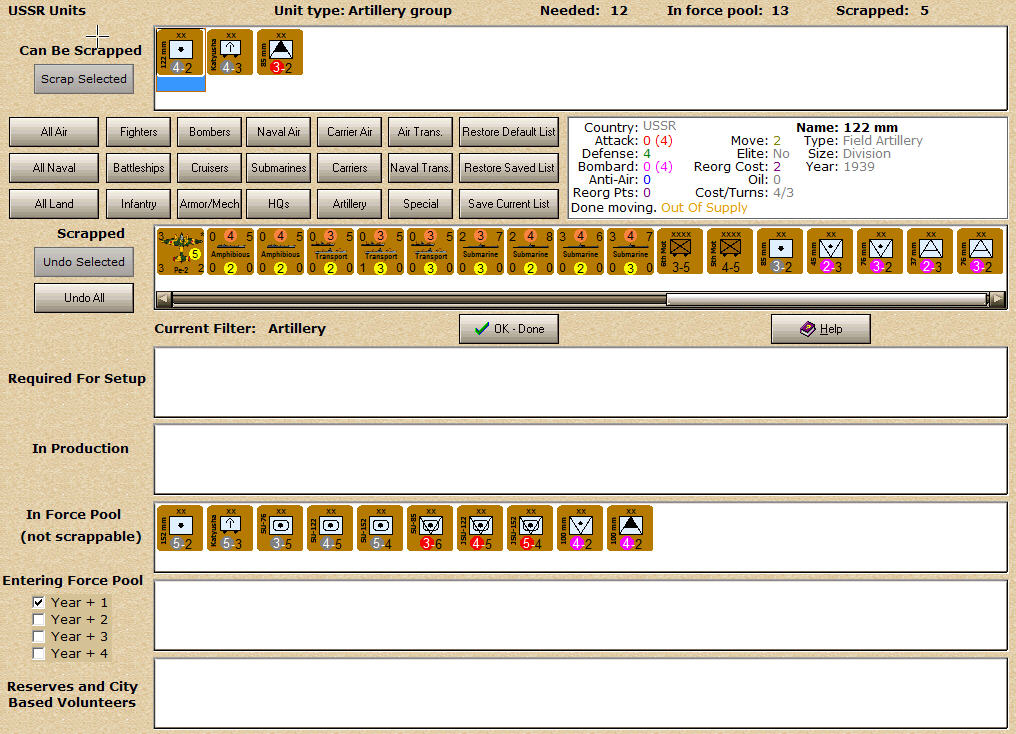Show Air Trans. units

click(x=420, y=132)
